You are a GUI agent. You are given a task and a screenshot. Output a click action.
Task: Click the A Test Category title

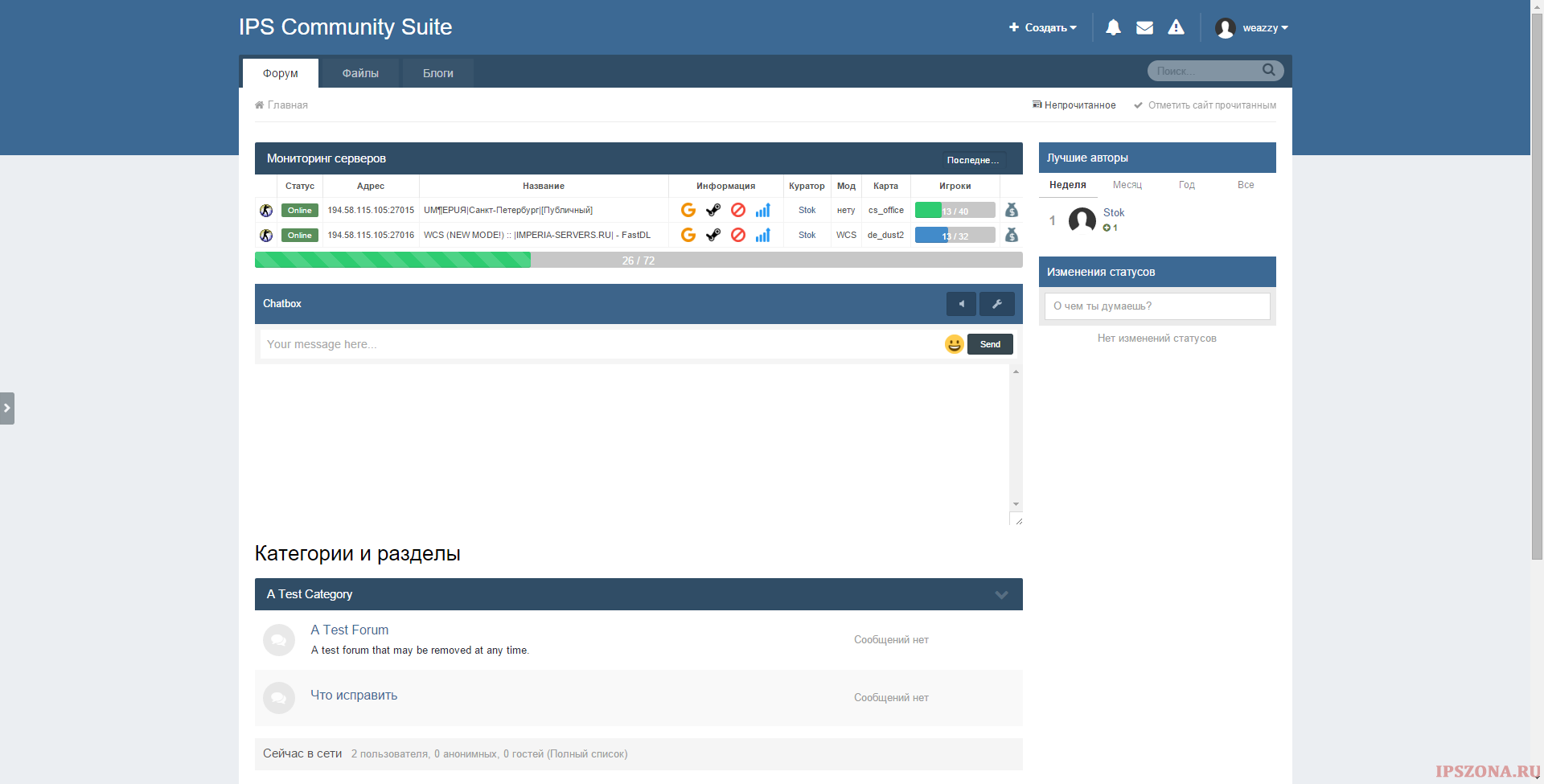coord(310,594)
